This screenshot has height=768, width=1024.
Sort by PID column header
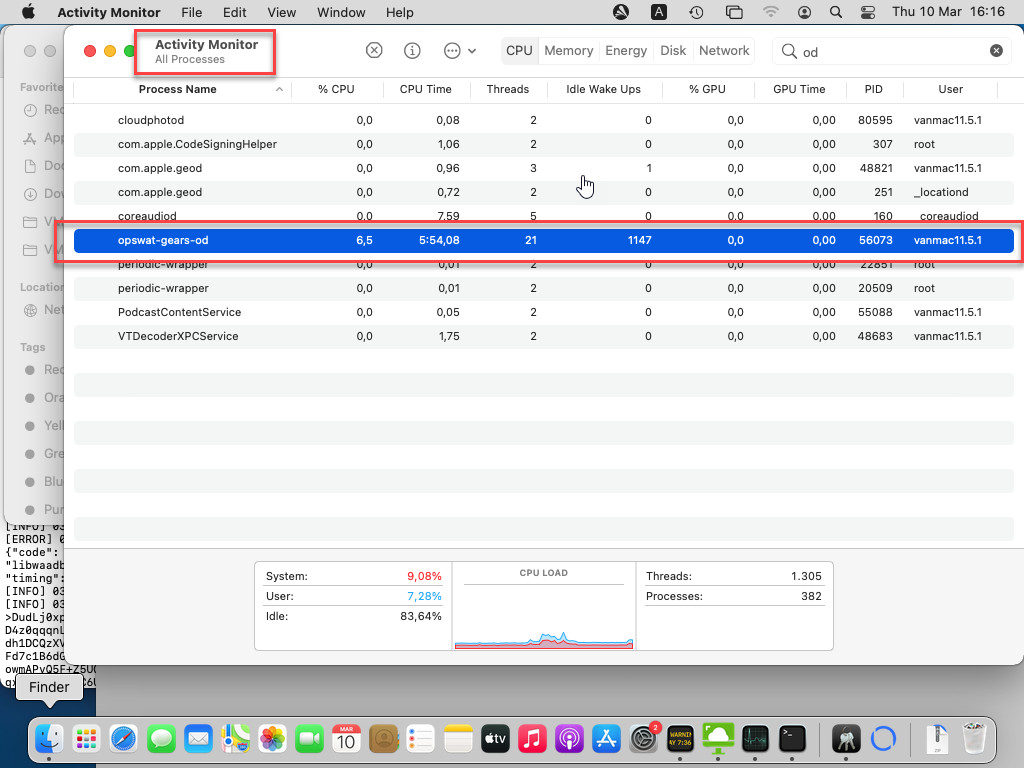pyautogui.click(x=874, y=89)
